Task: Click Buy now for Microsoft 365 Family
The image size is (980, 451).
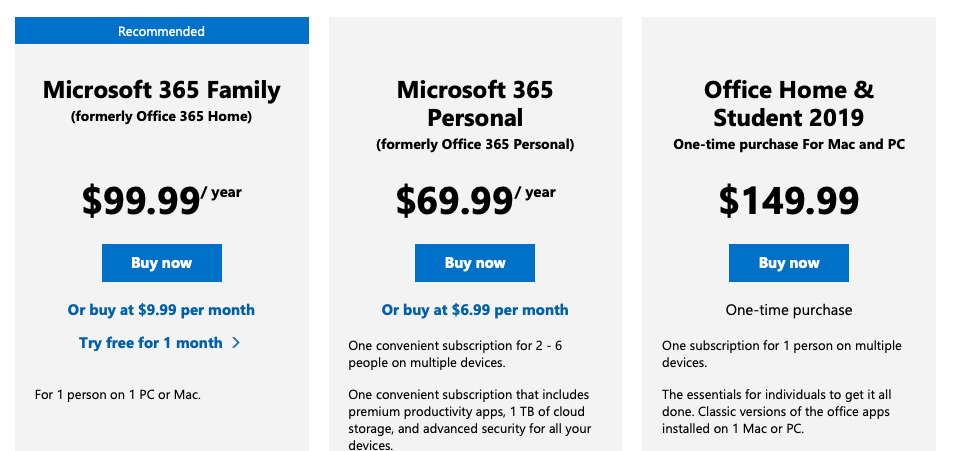Action: 161,263
